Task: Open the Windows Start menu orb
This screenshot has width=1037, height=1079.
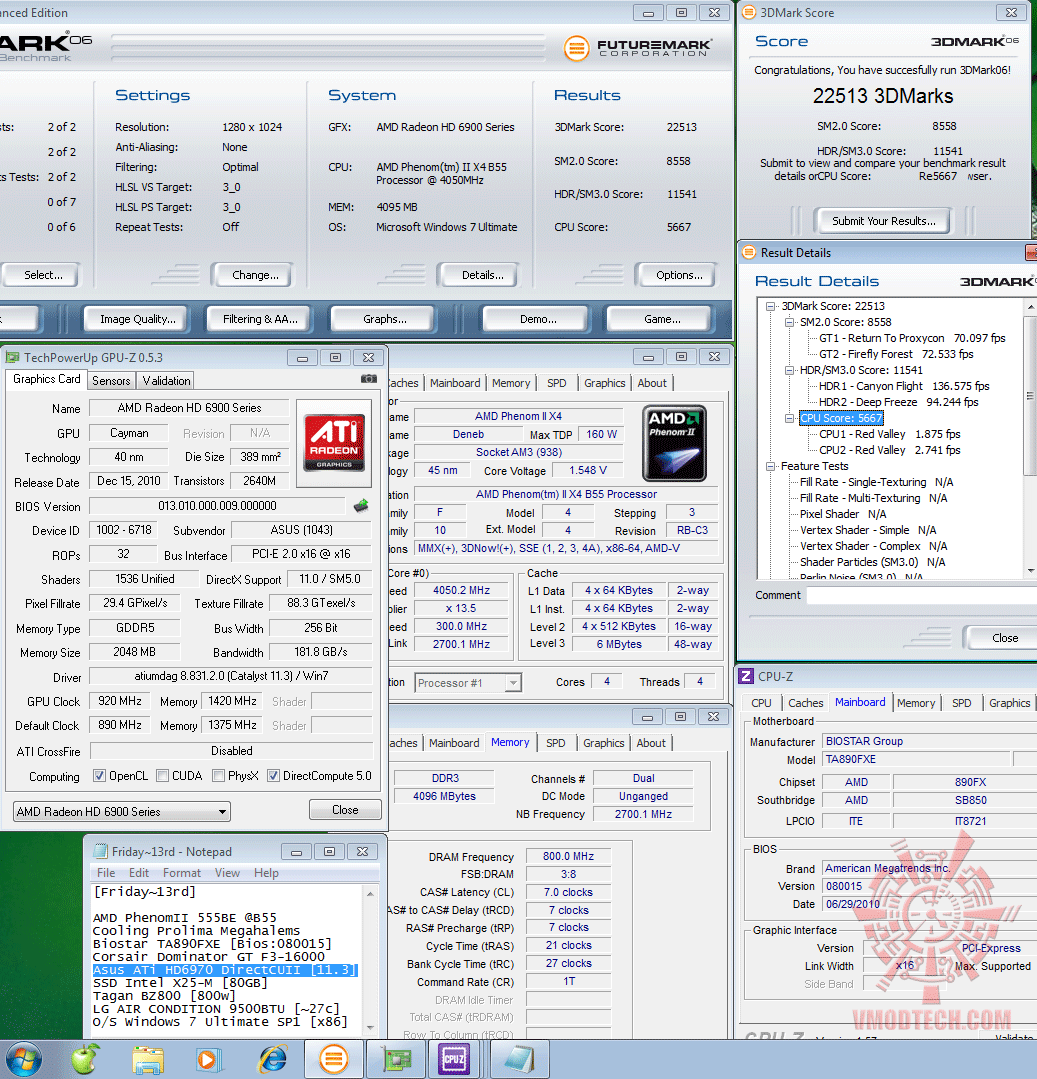Action: click(x=25, y=1057)
